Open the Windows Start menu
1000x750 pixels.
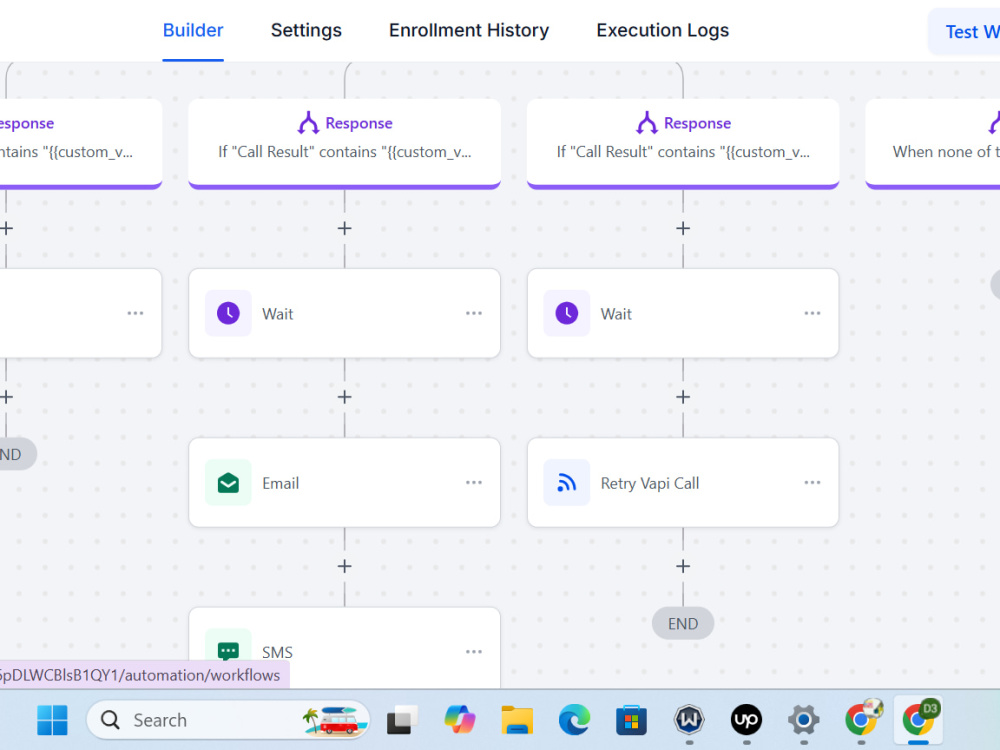[x=52, y=720]
